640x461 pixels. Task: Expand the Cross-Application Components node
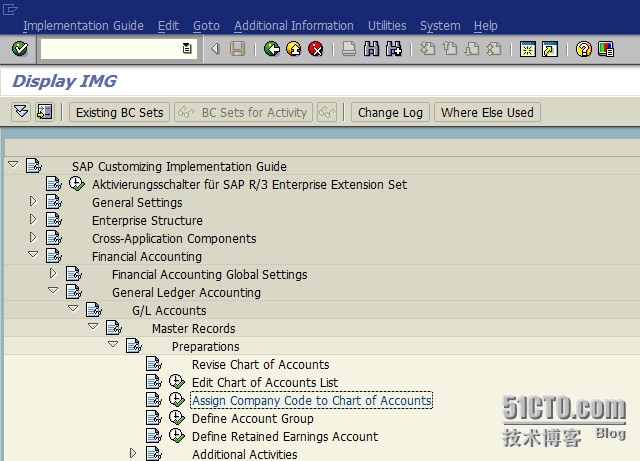33,237
